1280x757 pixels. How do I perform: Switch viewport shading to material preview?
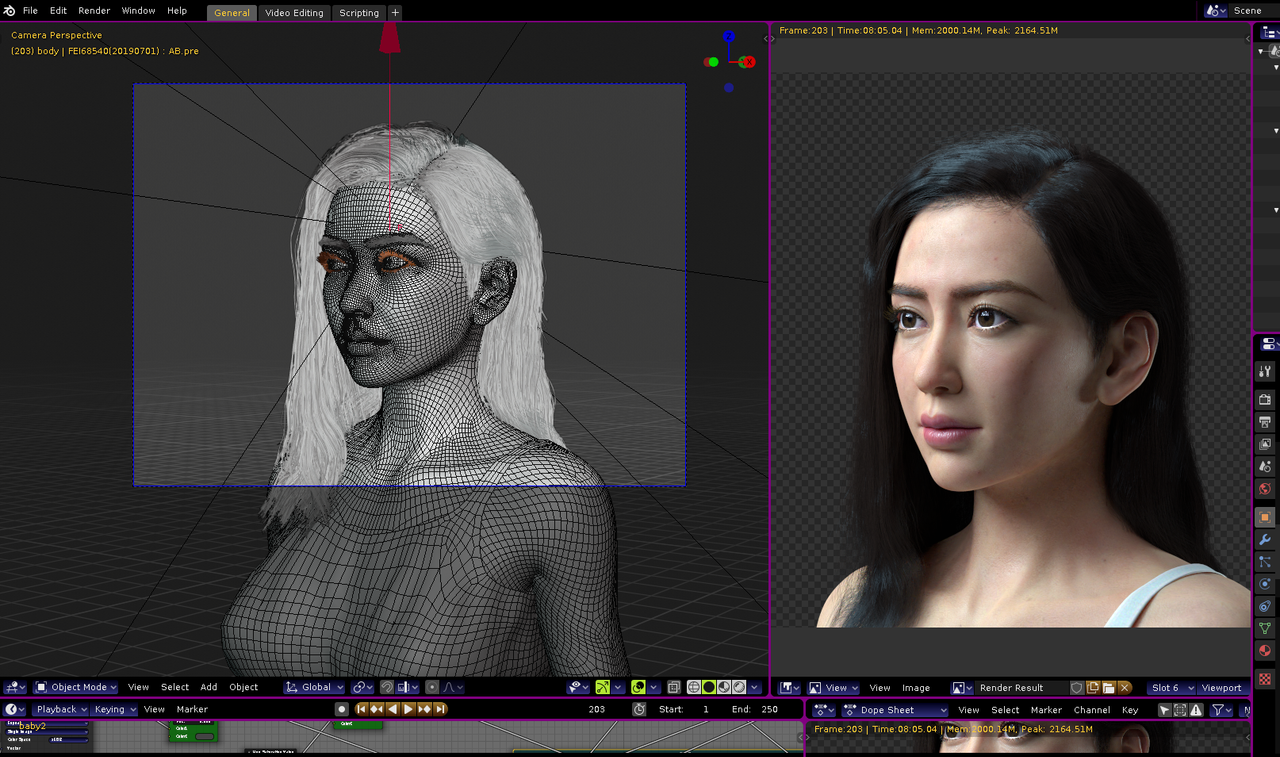(x=724, y=687)
